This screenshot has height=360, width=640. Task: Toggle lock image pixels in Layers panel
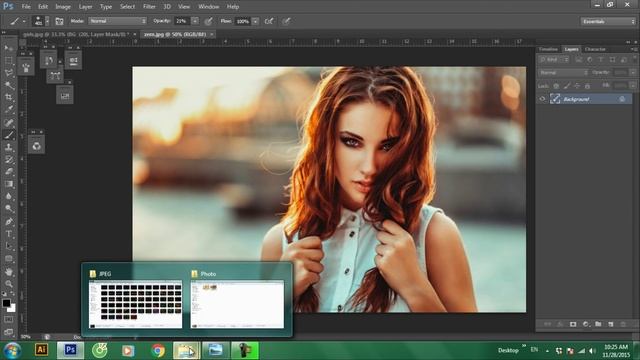point(567,86)
